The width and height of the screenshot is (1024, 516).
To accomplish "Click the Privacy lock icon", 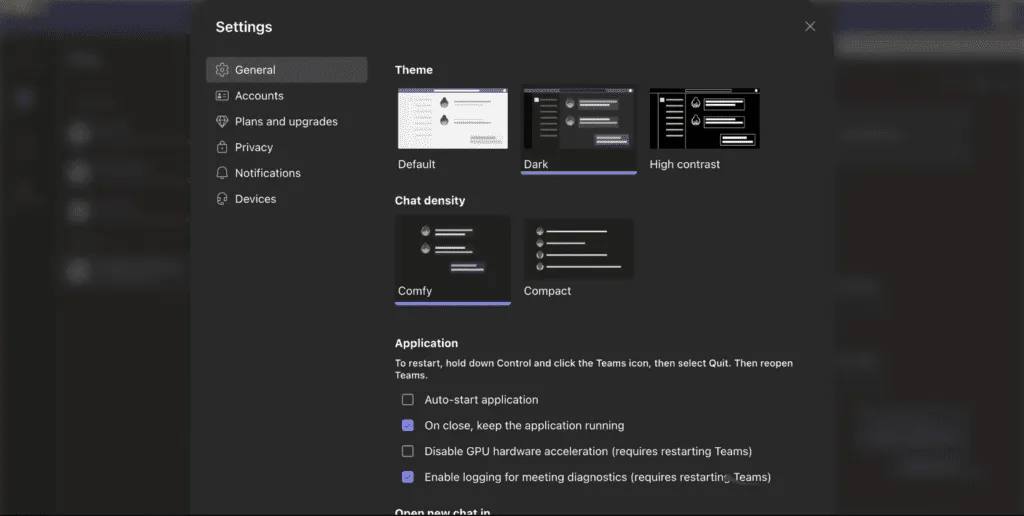I will click(x=222, y=147).
